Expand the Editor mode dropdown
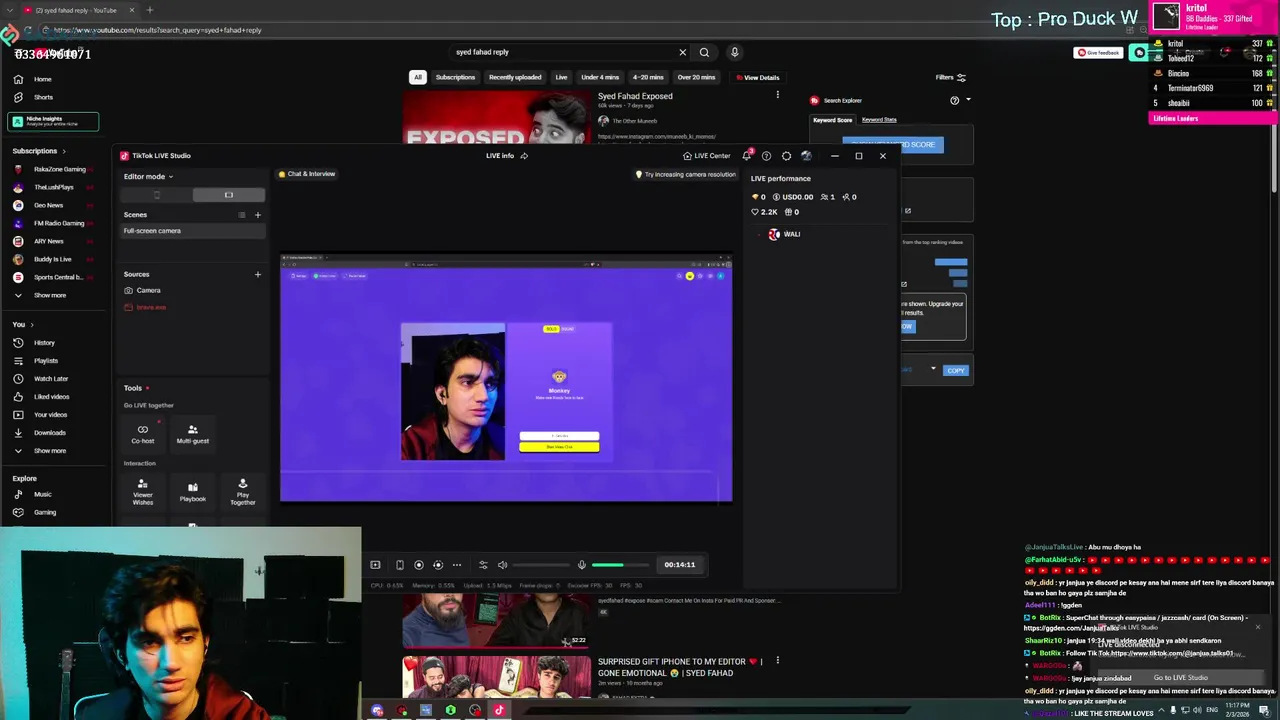1280x720 pixels. point(148,177)
